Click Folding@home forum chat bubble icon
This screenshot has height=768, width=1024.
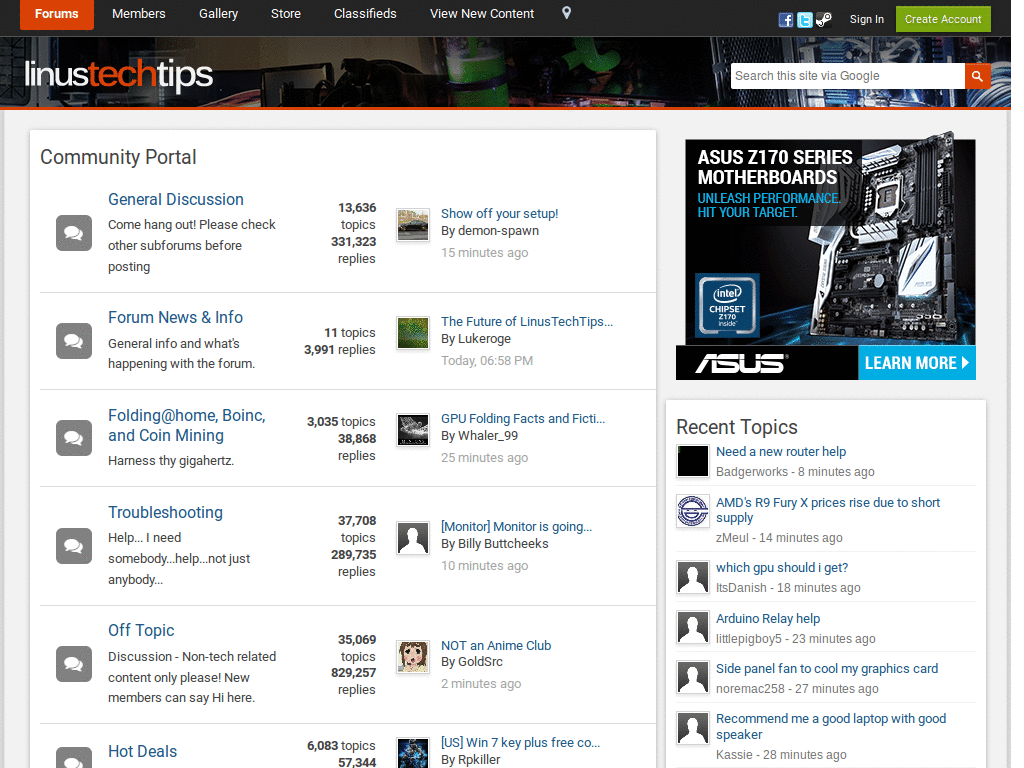point(74,438)
